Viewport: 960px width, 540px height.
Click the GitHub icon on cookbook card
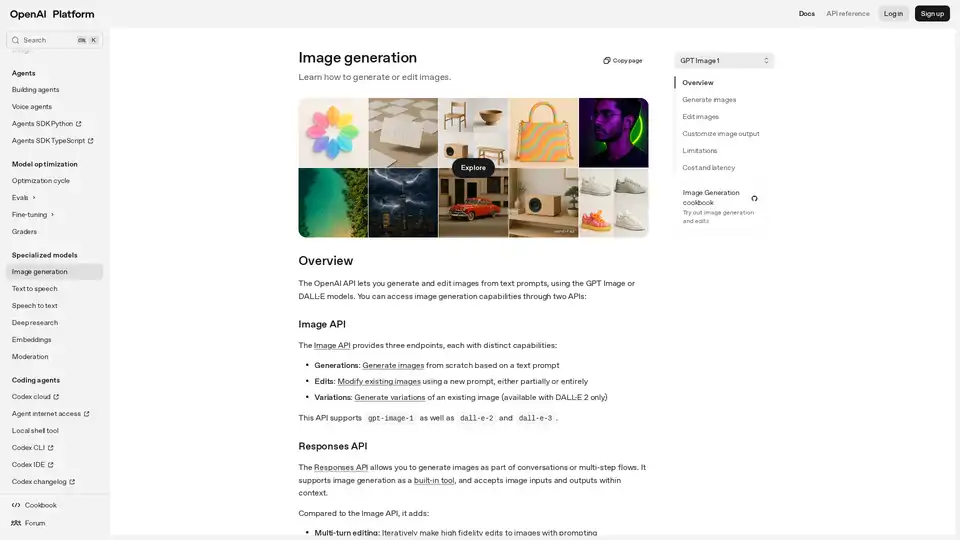[x=754, y=198]
